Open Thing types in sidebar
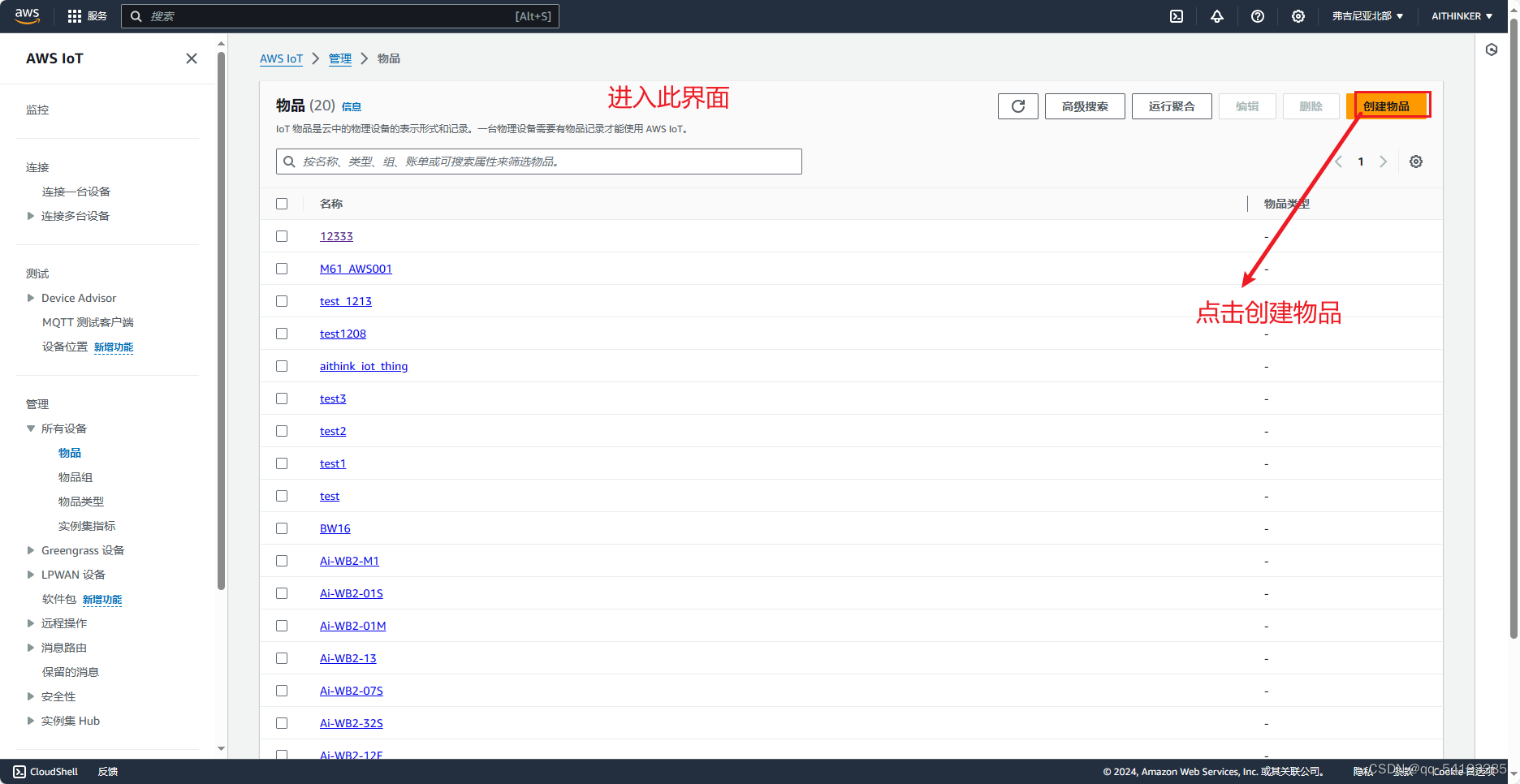 (81, 502)
